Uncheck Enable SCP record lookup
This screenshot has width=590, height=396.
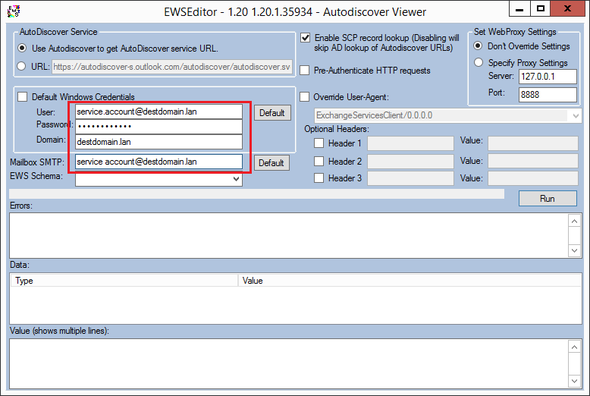point(305,38)
